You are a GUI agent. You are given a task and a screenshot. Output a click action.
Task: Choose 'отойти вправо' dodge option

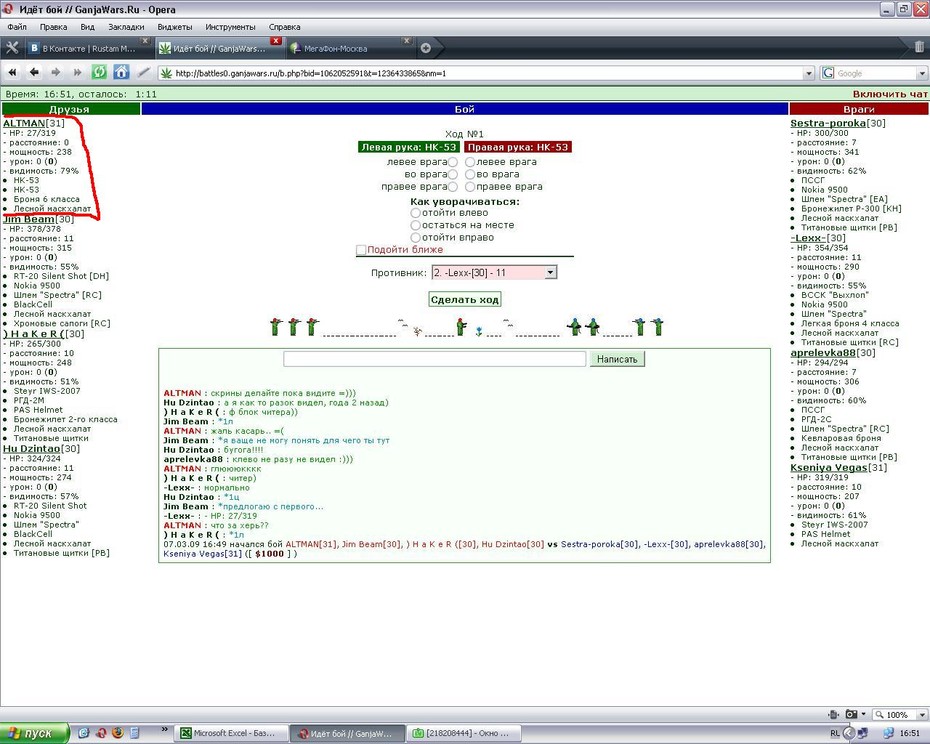(416, 238)
